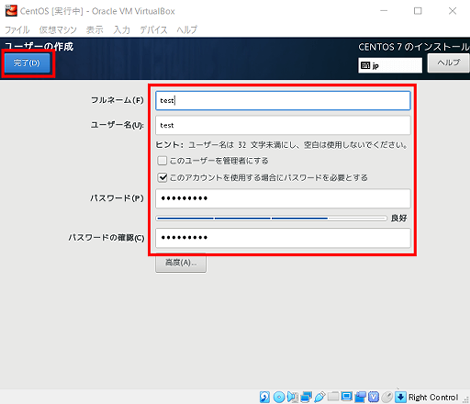Open the network adapter status icon
This screenshot has width=470, height=404.
pos(306,397)
